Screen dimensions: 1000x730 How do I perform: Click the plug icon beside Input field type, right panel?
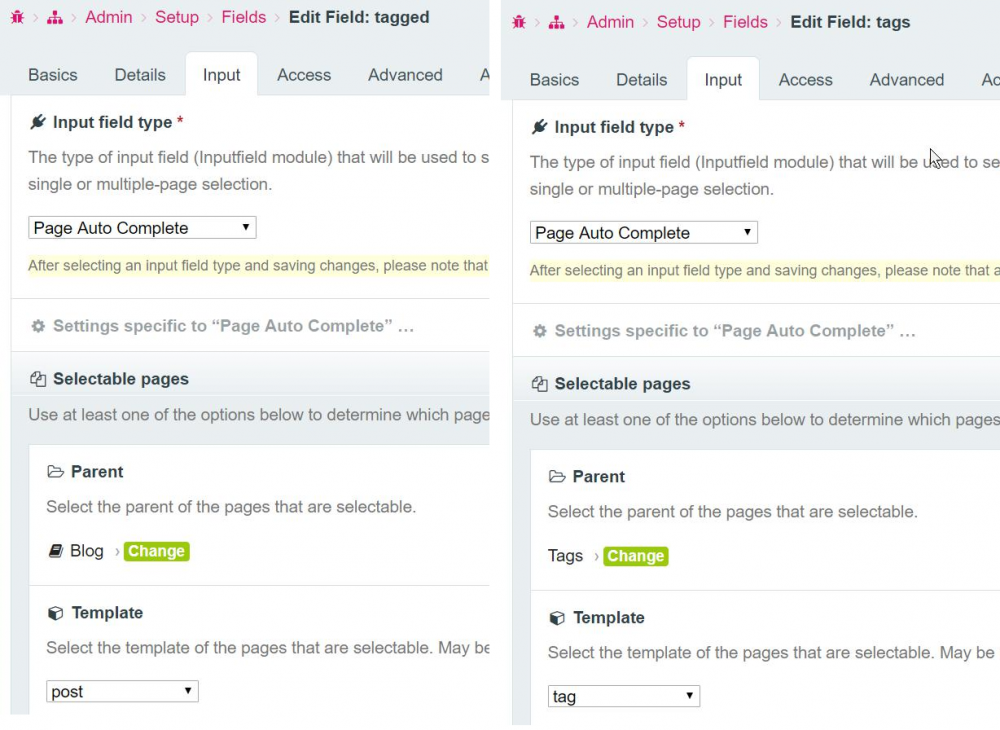point(540,127)
